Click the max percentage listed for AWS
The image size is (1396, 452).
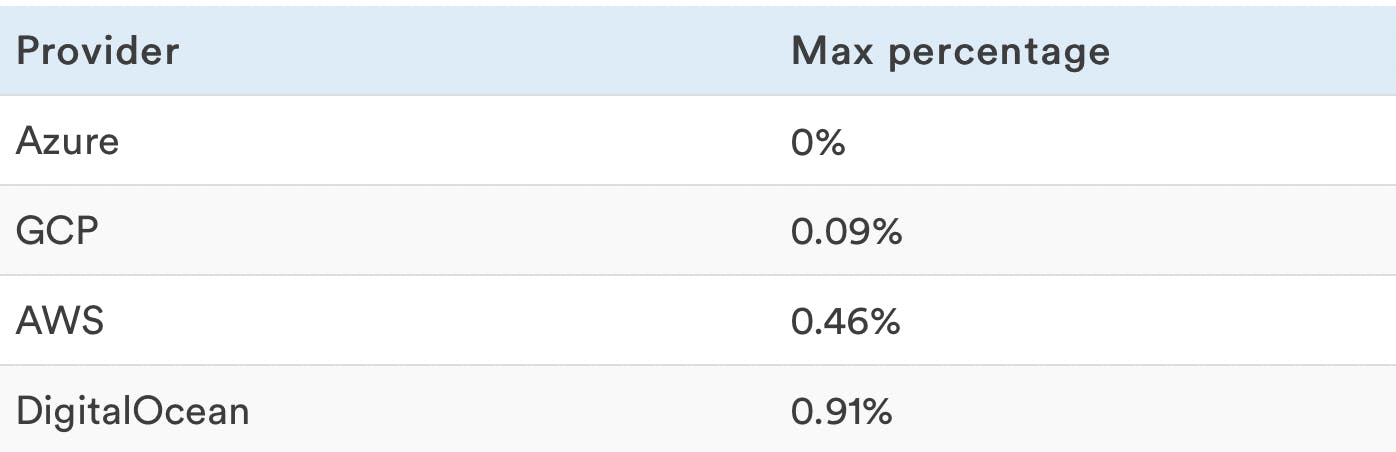coord(846,322)
